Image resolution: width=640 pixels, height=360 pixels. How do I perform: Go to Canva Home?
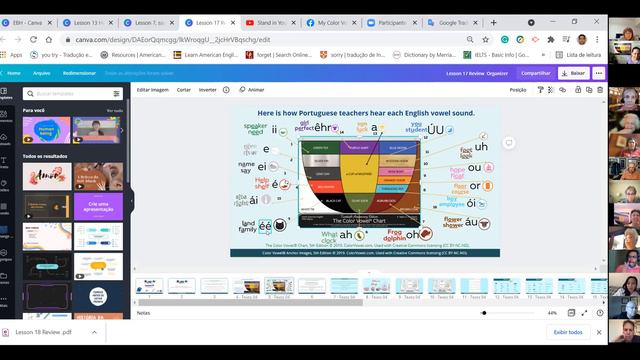point(13,73)
